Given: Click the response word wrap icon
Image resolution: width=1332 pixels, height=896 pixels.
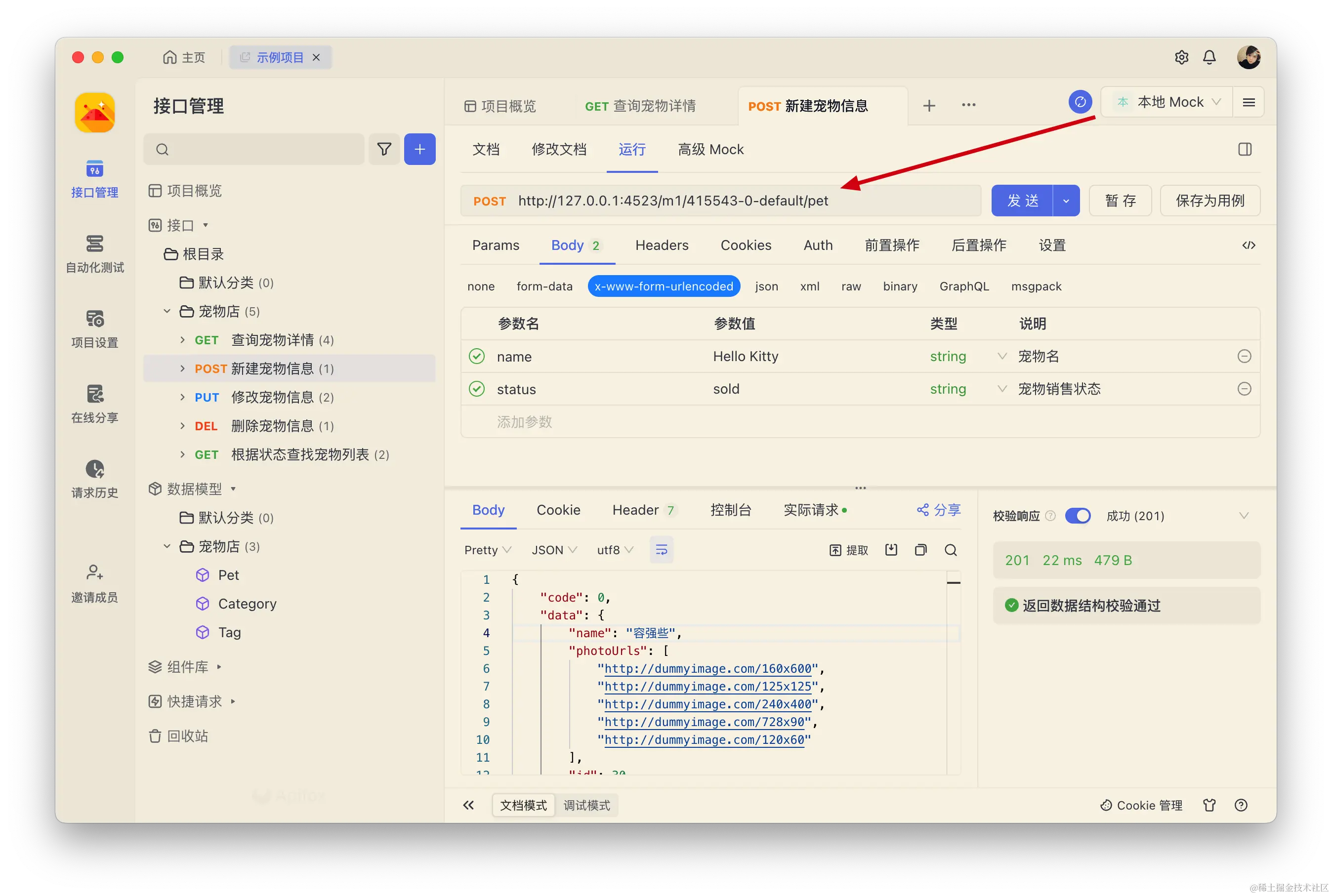Looking at the screenshot, I should click(661, 550).
